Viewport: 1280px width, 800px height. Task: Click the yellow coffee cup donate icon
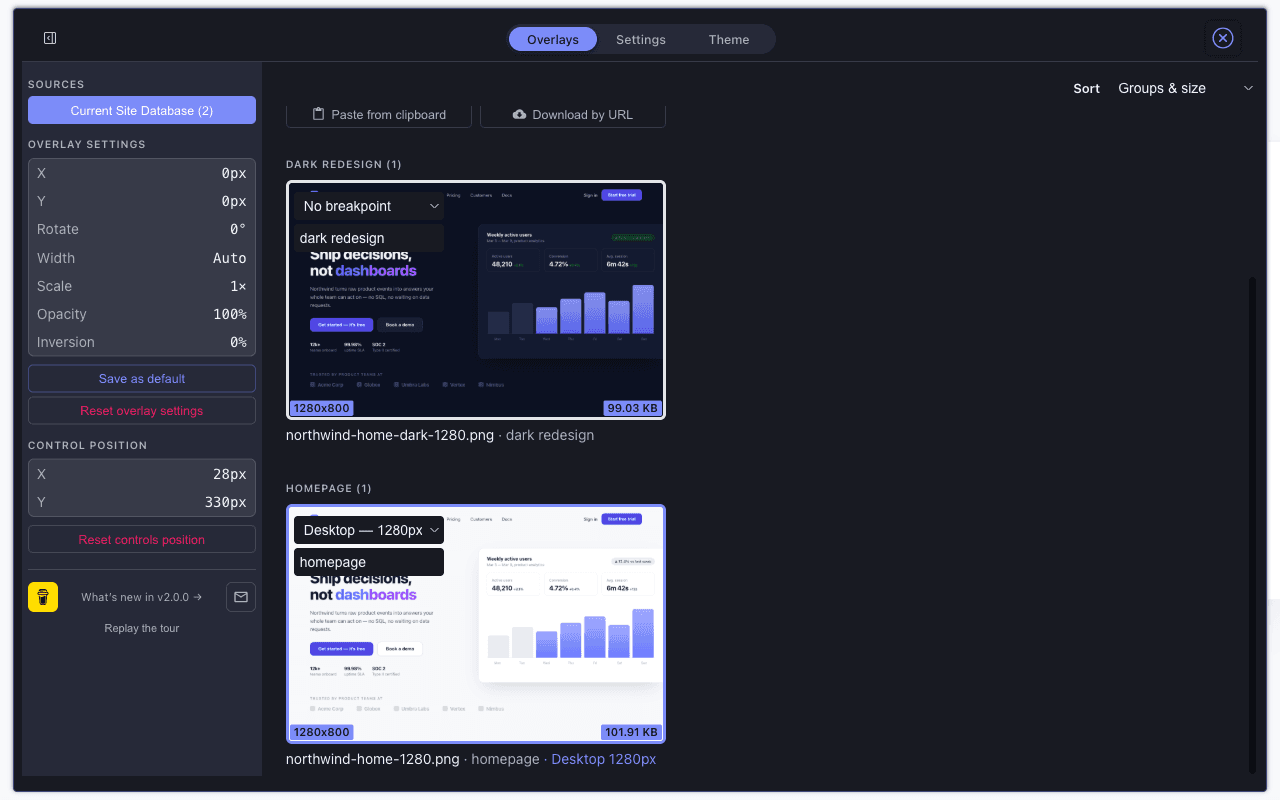tap(43, 597)
